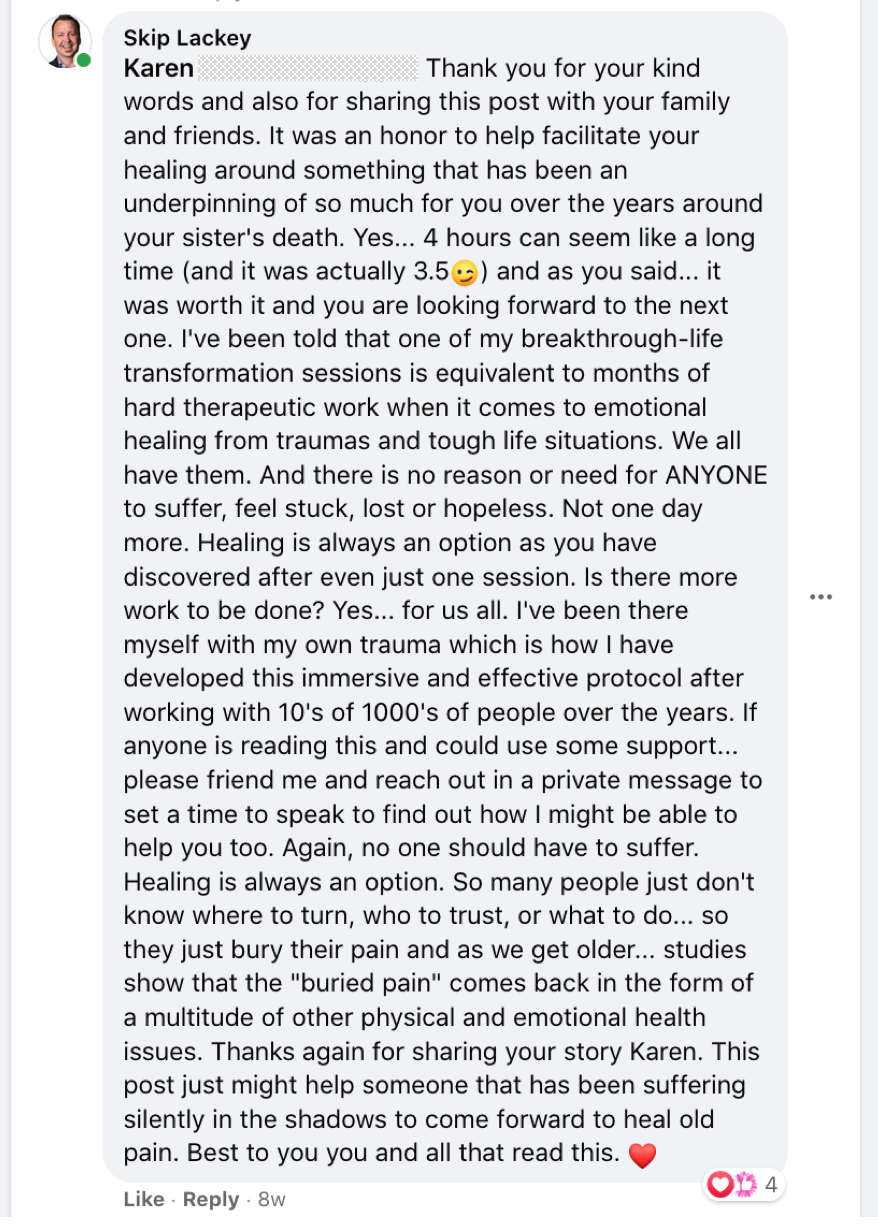Click the winking emoji after 3.5

pos(464,272)
